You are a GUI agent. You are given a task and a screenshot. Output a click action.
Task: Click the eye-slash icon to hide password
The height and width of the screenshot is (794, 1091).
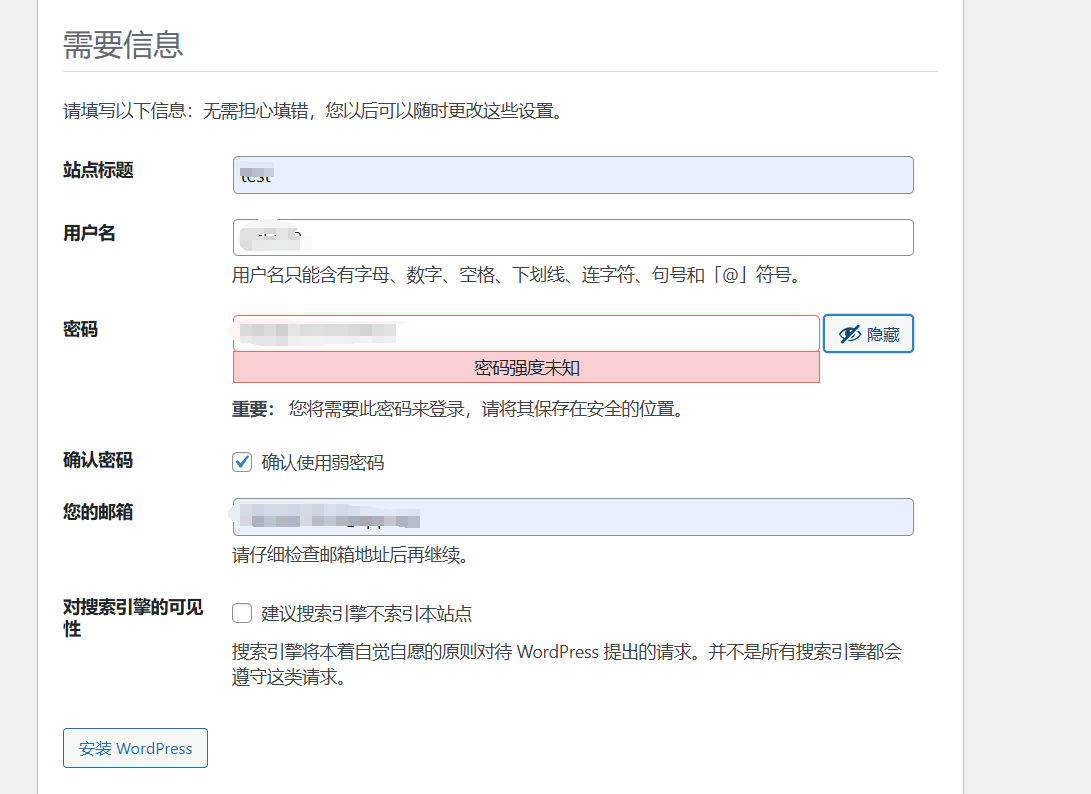pos(850,334)
